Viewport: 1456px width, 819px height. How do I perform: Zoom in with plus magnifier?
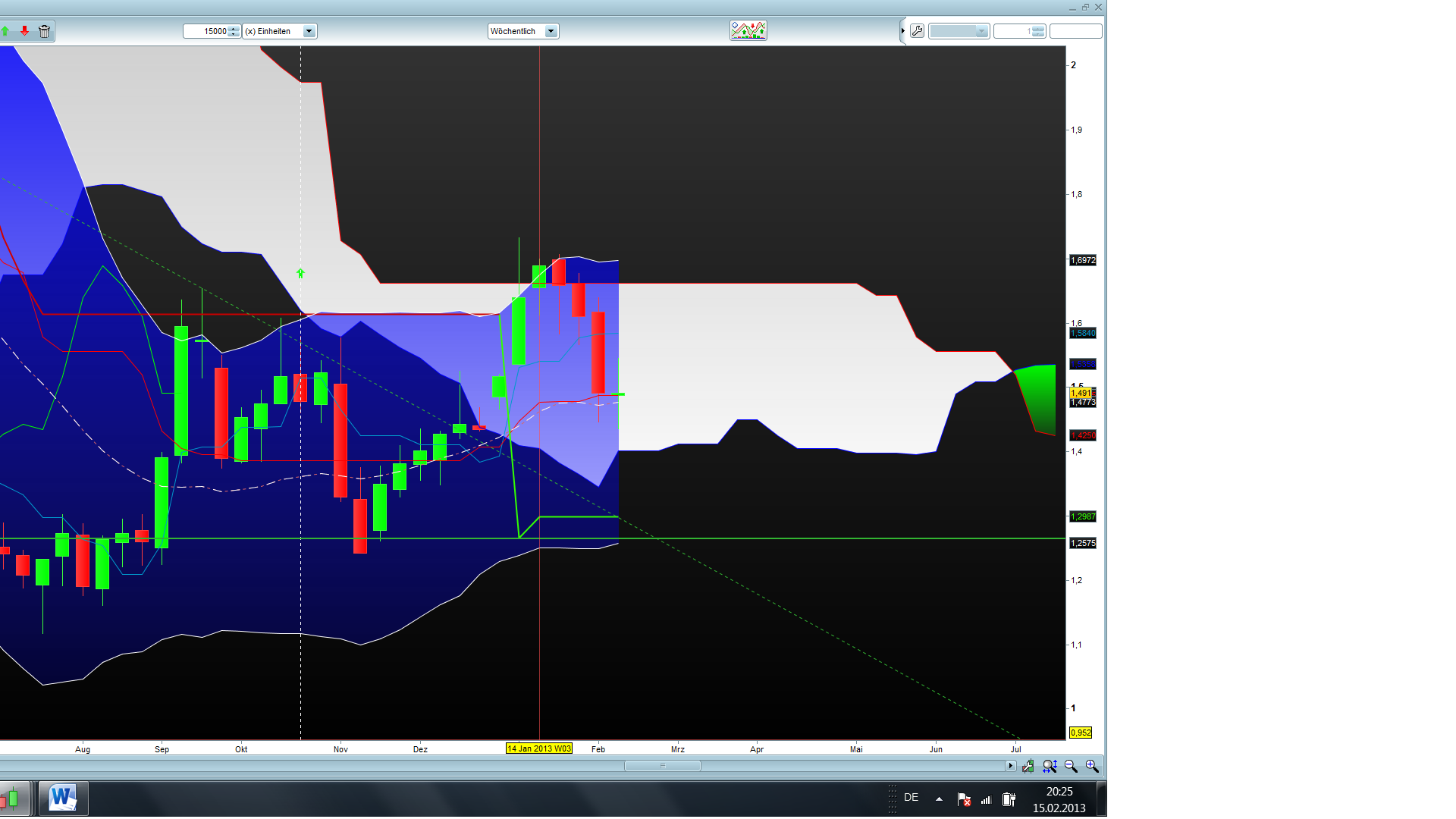[x=1092, y=766]
